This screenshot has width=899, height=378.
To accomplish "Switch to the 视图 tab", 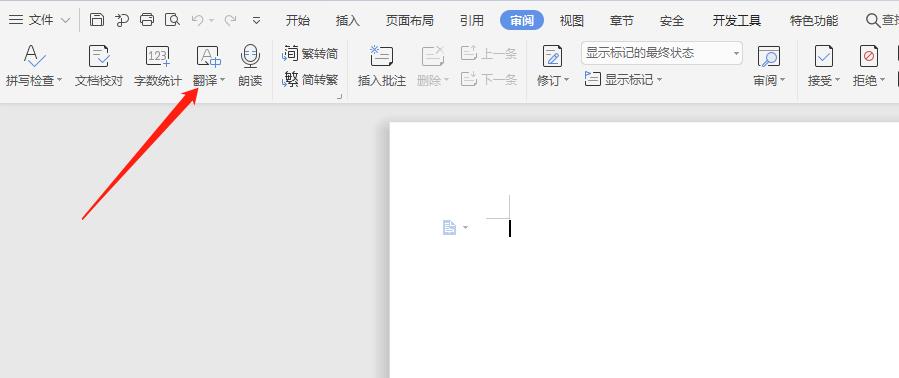I will pyautogui.click(x=572, y=21).
